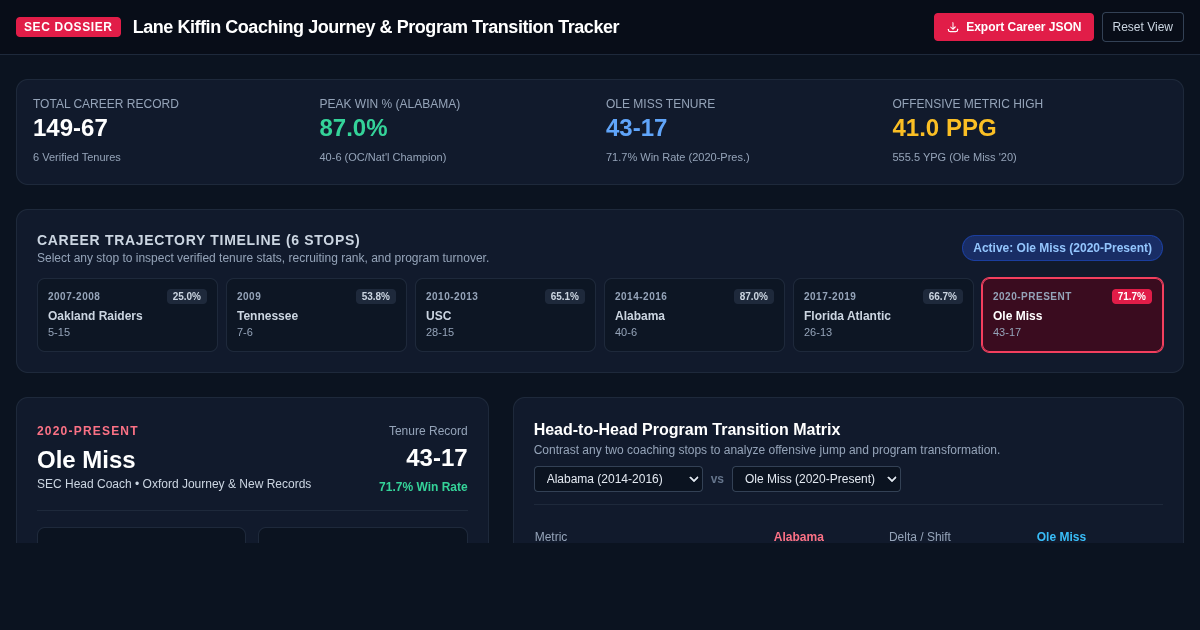Viewport: 1200px width, 630px height.
Task: Click the 53.8% badge on Tennessee card
Action: pyautogui.click(x=376, y=297)
